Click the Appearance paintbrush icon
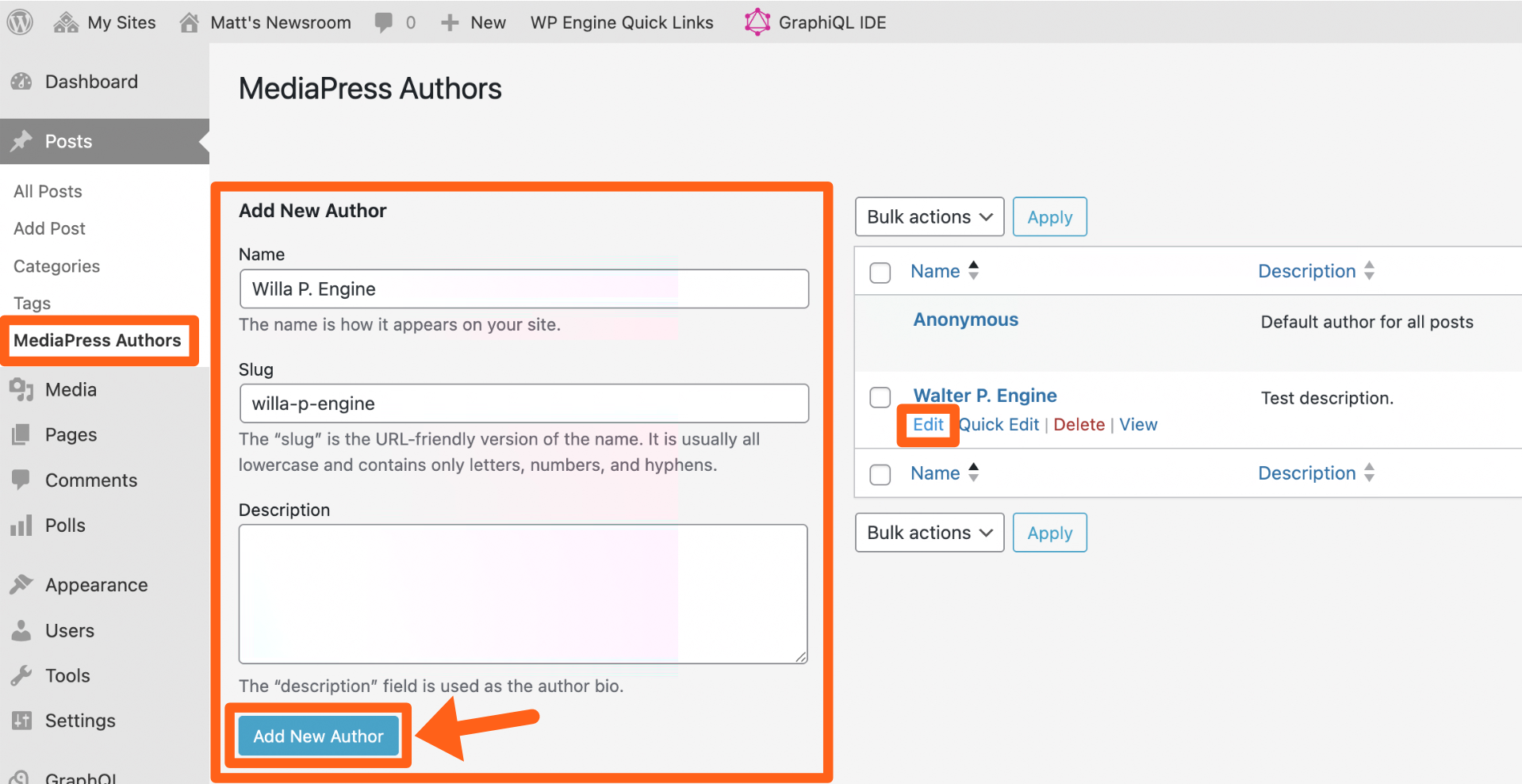This screenshot has width=1522, height=784. pyautogui.click(x=21, y=585)
